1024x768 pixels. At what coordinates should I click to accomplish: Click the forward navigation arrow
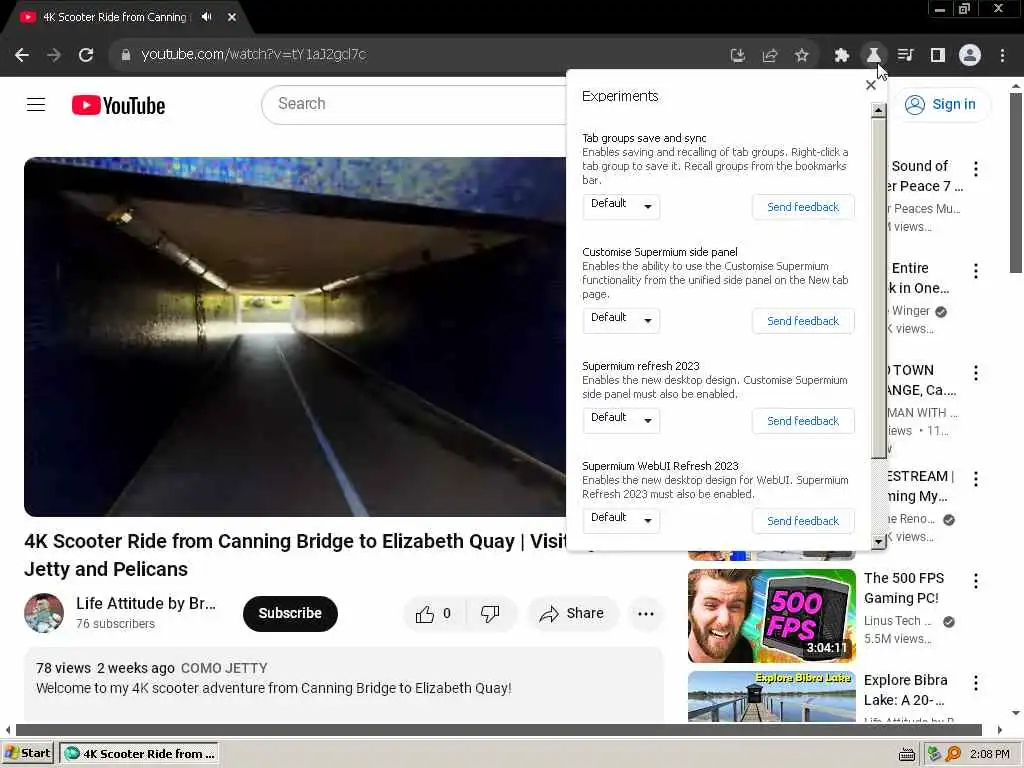tap(54, 55)
